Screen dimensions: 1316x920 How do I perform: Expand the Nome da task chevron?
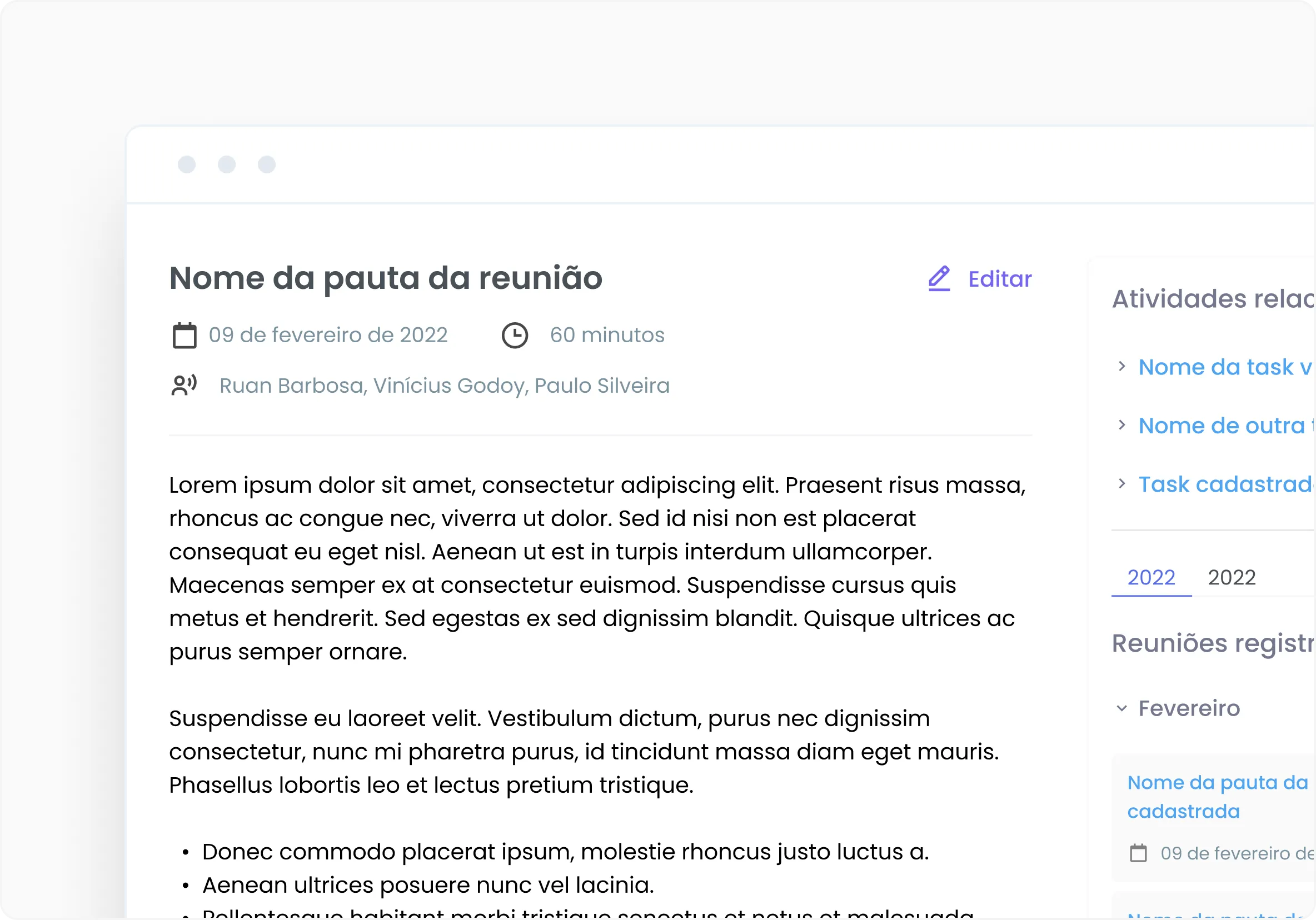pyautogui.click(x=1121, y=366)
